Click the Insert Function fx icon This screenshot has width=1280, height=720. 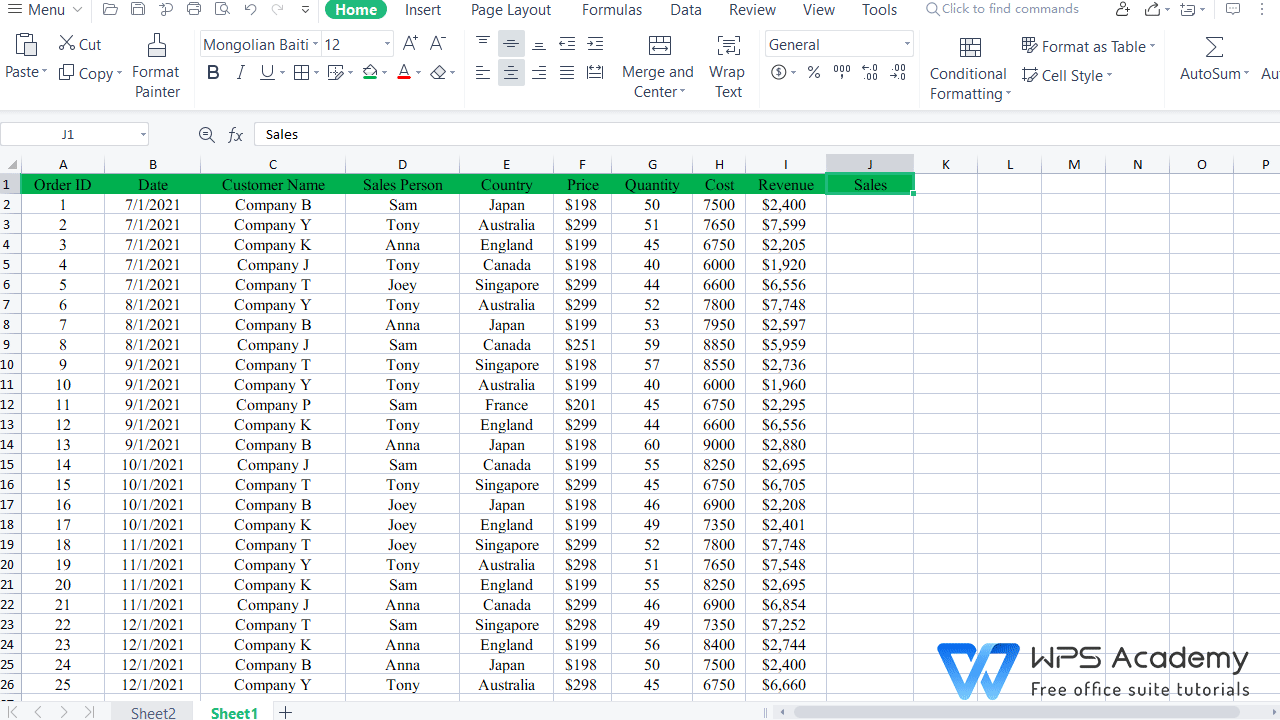click(x=235, y=134)
